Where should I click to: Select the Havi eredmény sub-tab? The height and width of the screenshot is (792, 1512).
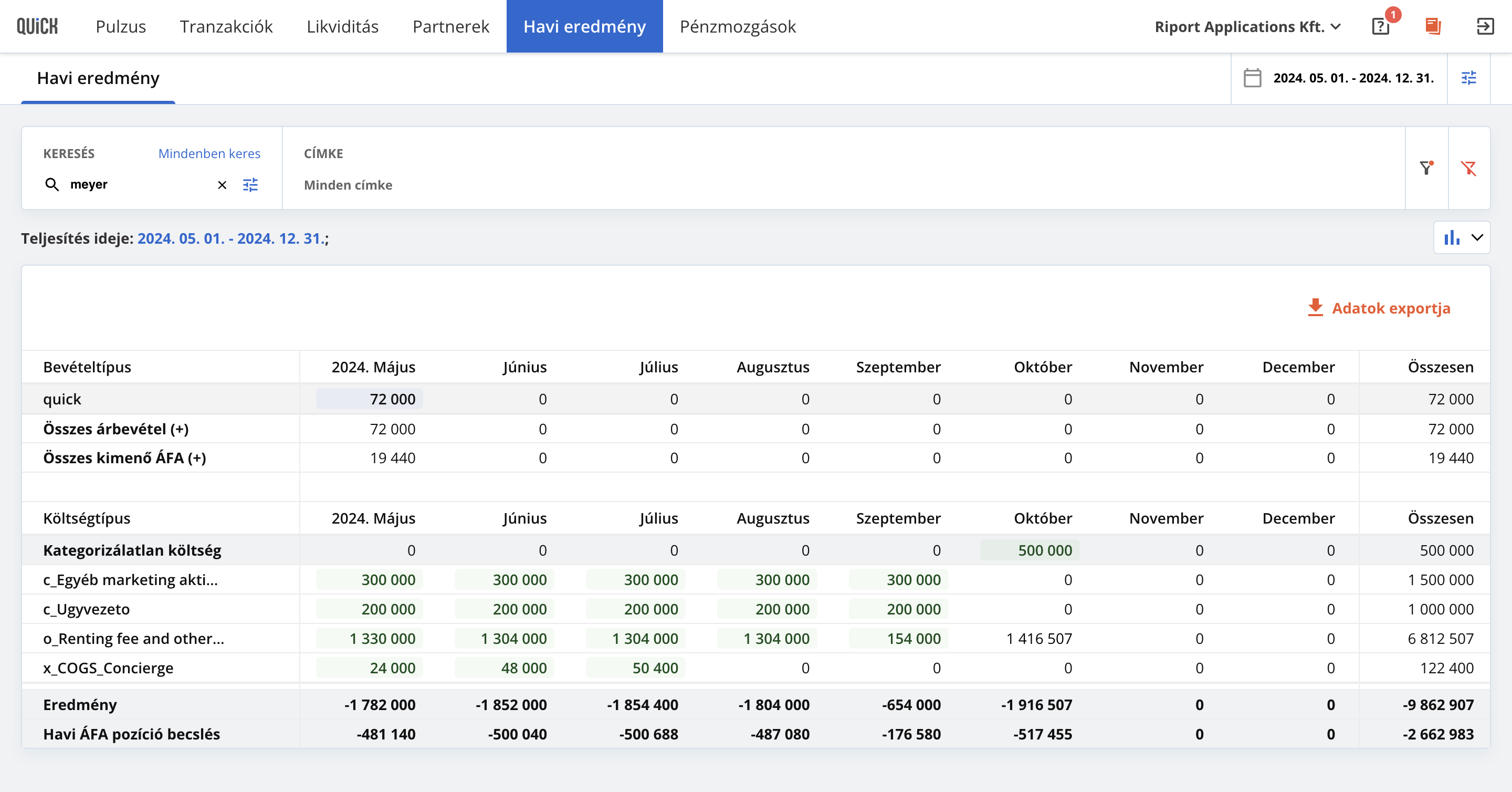click(x=98, y=78)
